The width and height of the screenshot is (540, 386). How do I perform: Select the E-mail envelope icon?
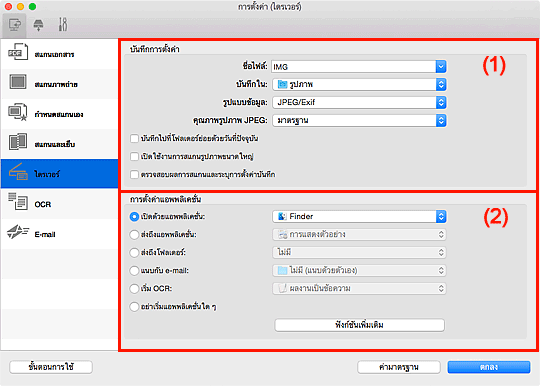(18, 231)
